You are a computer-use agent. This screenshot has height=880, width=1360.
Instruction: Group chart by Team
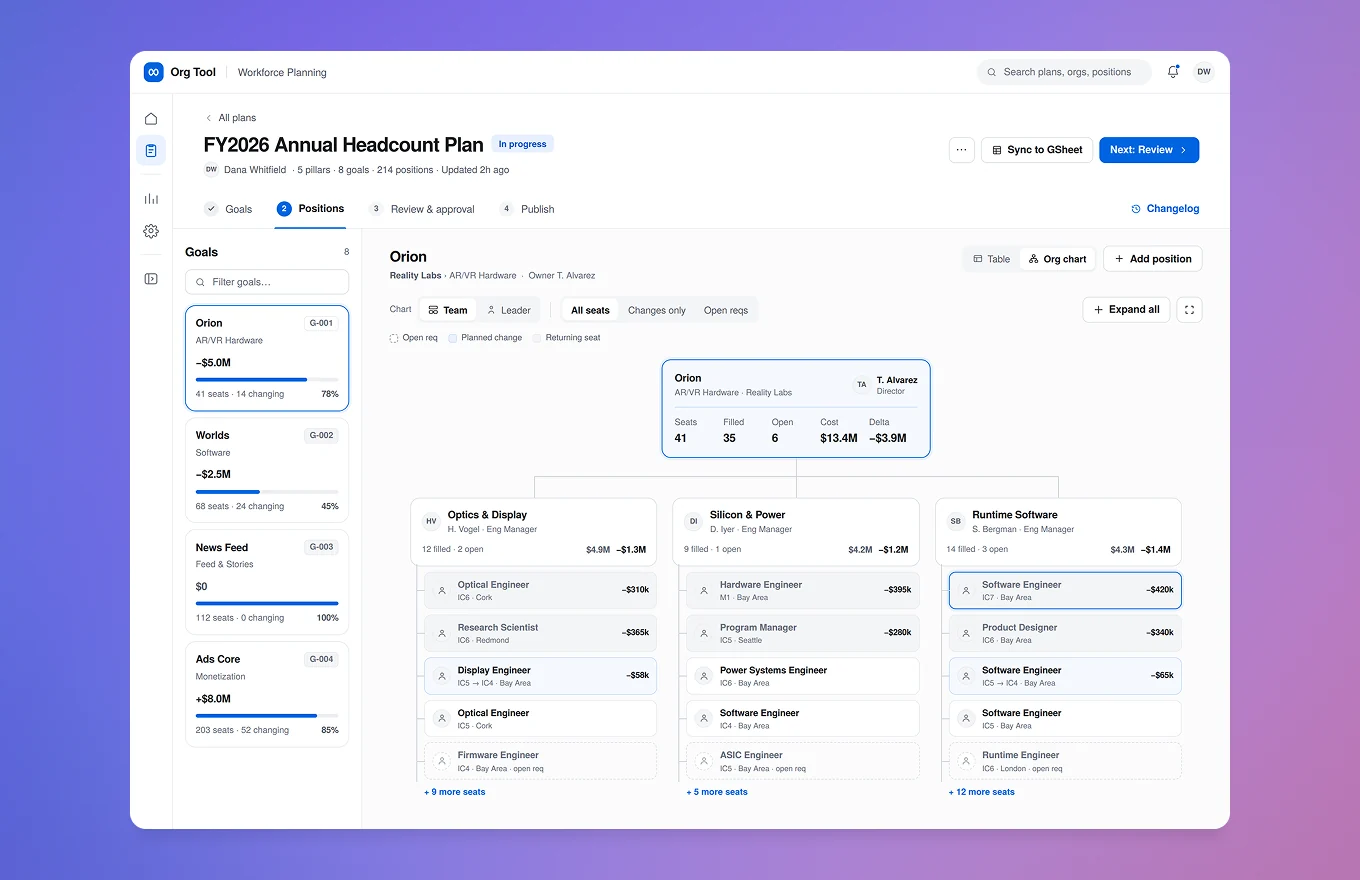[447, 310]
